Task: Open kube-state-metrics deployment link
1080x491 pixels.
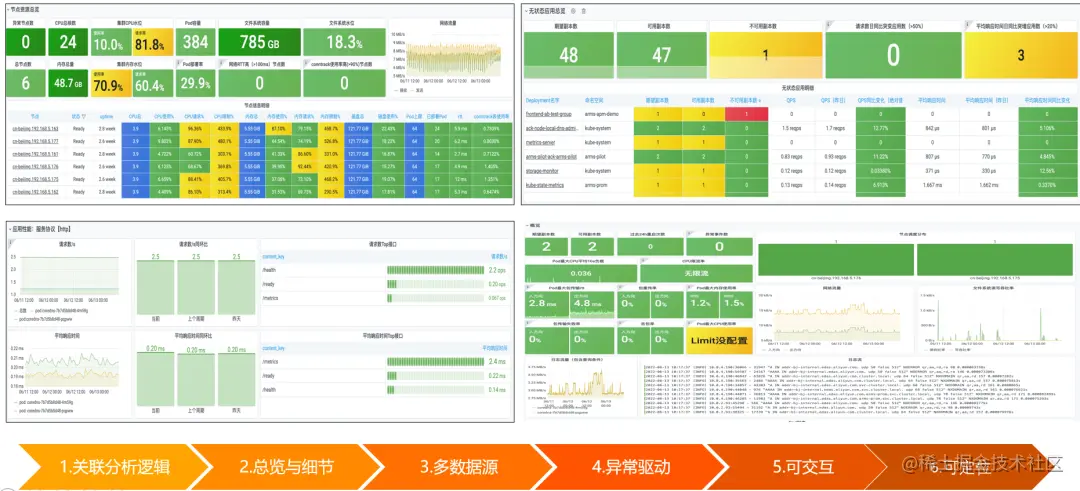Action: pyautogui.click(x=544, y=185)
